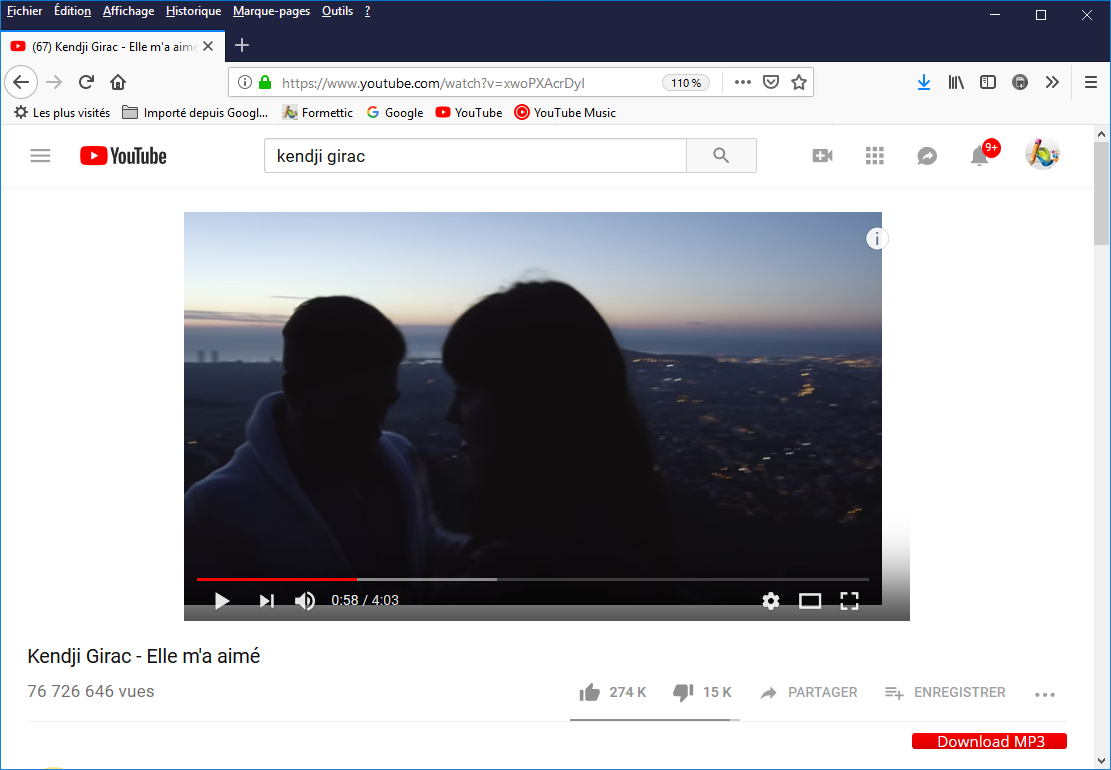Open the Firefox home page

(118, 82)
